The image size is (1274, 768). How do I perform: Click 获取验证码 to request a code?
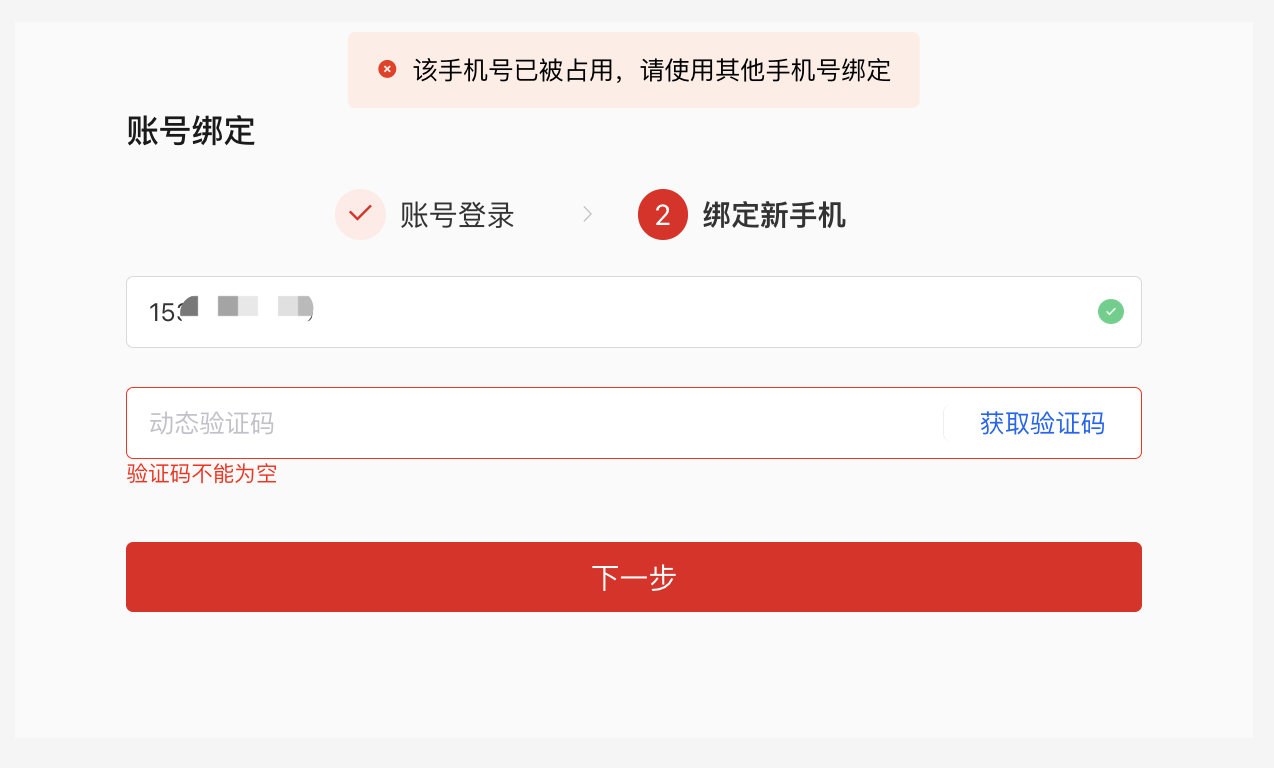[1042, 423]
